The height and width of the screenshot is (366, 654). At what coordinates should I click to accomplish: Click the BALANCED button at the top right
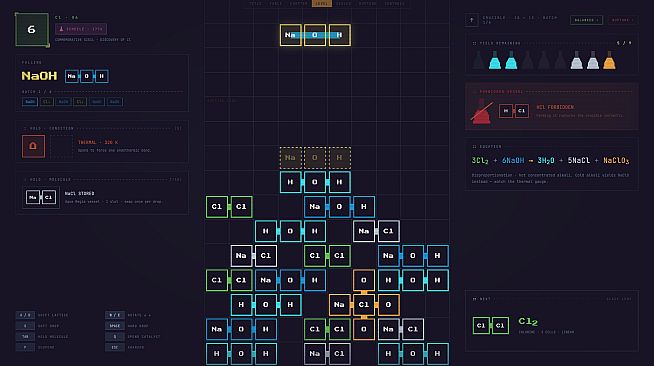coord(586,20)
